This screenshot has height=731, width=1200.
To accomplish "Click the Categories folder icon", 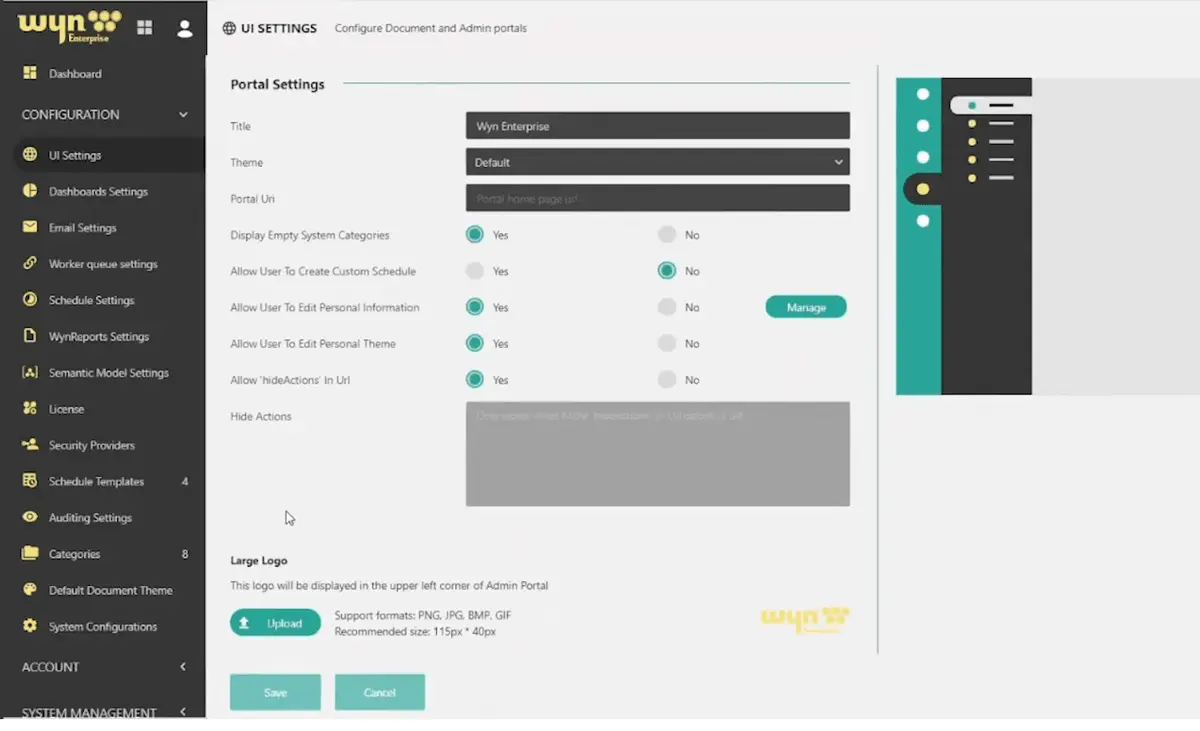I will (x=30, y=554).
